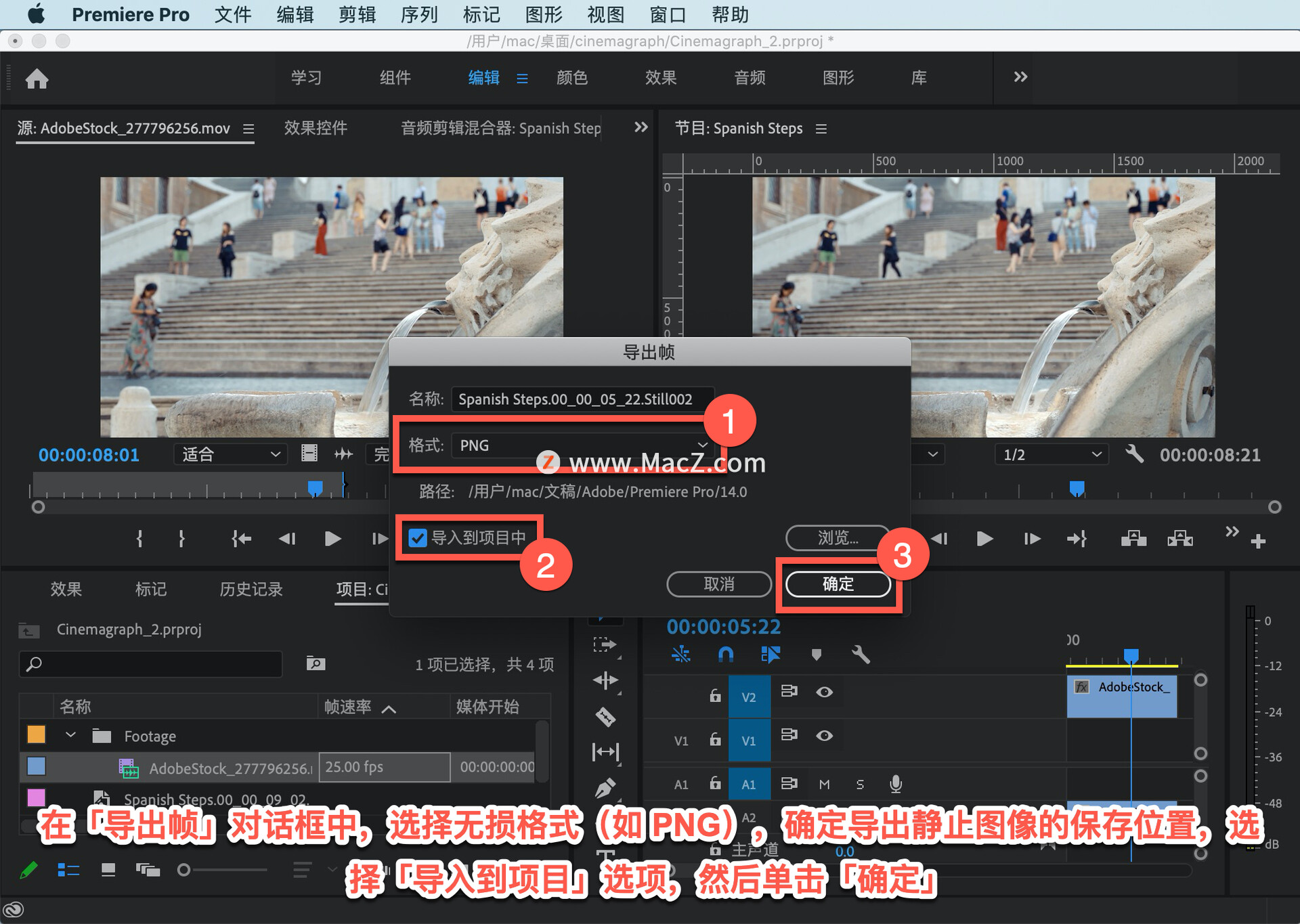The width and height of the screenshot is (1300, 924).
Task: Open 历史记录 panel tab
Action: pyautogui.click(x=251, y=589)
